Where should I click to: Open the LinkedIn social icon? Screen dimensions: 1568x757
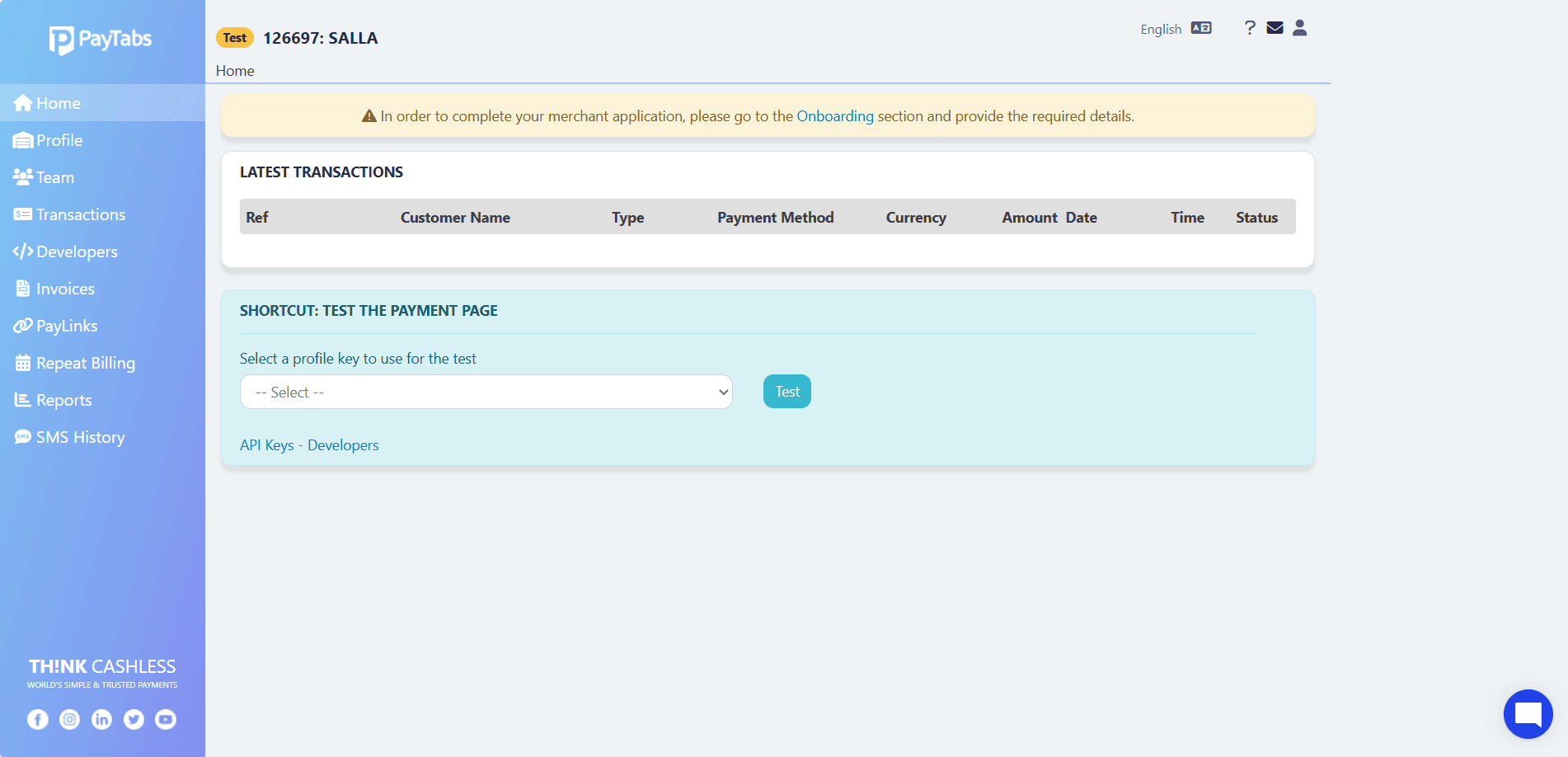coord(101,719)
